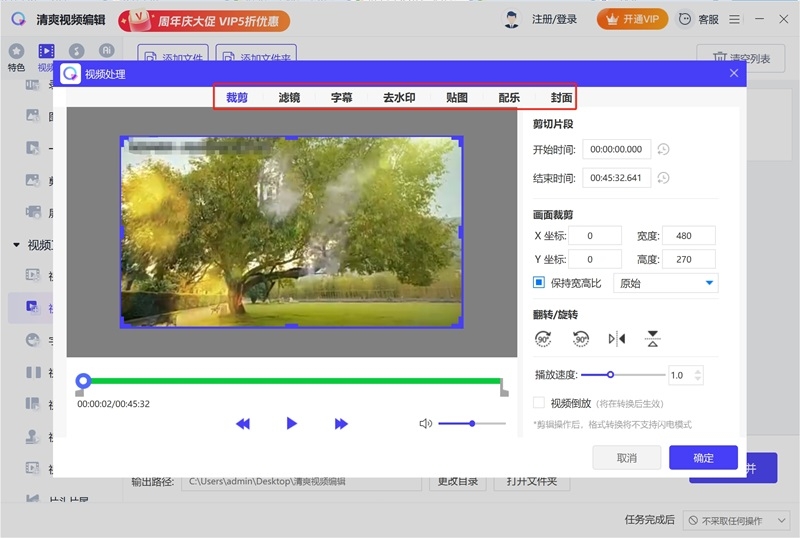Flip the video horizontally
The height and width of the screenshot is (538, 800).
[x=617, y=338]
